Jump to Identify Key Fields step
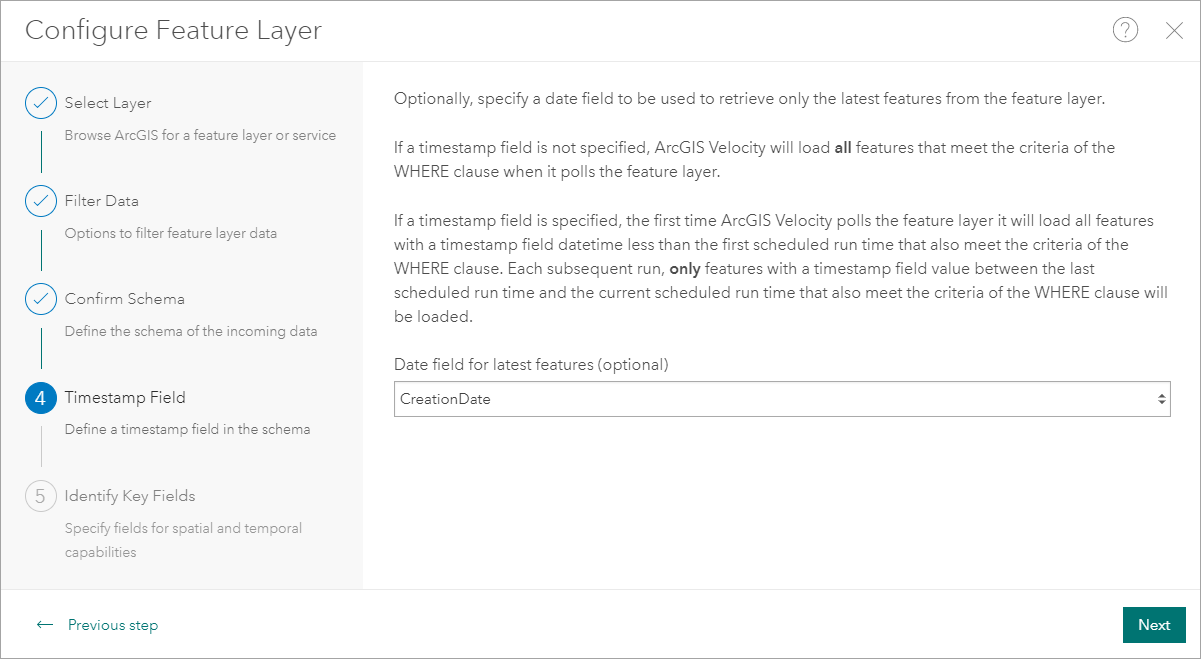 click(x=130, y=496)
